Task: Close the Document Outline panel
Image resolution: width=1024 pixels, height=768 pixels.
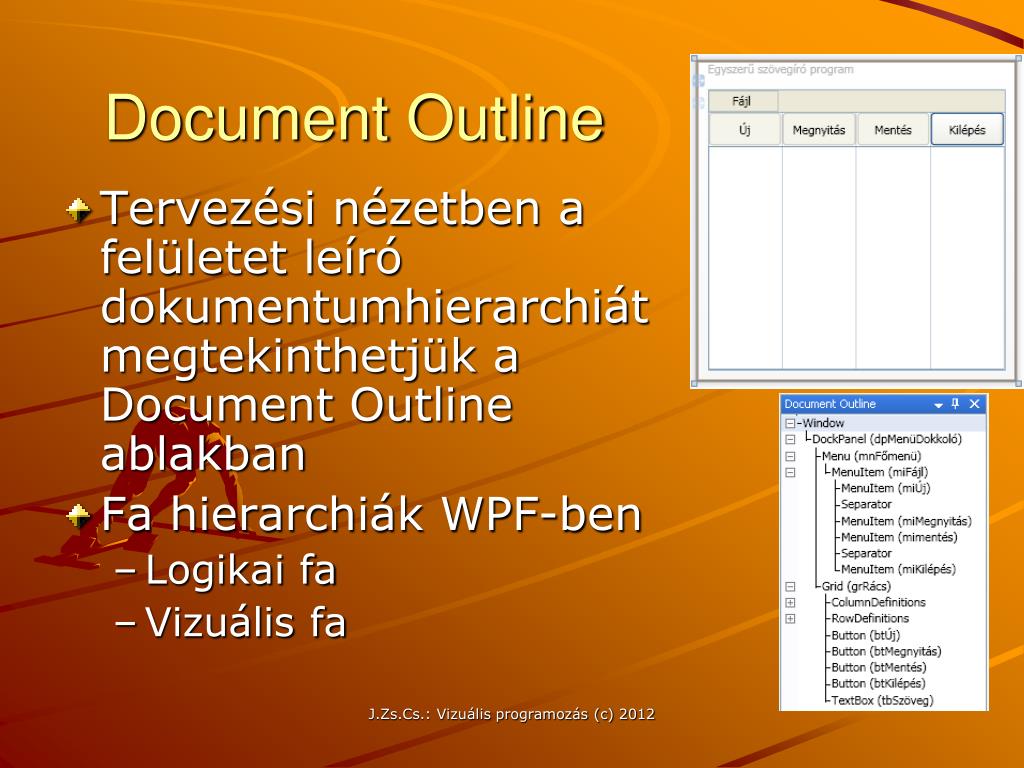Action: tap(974, 404)
